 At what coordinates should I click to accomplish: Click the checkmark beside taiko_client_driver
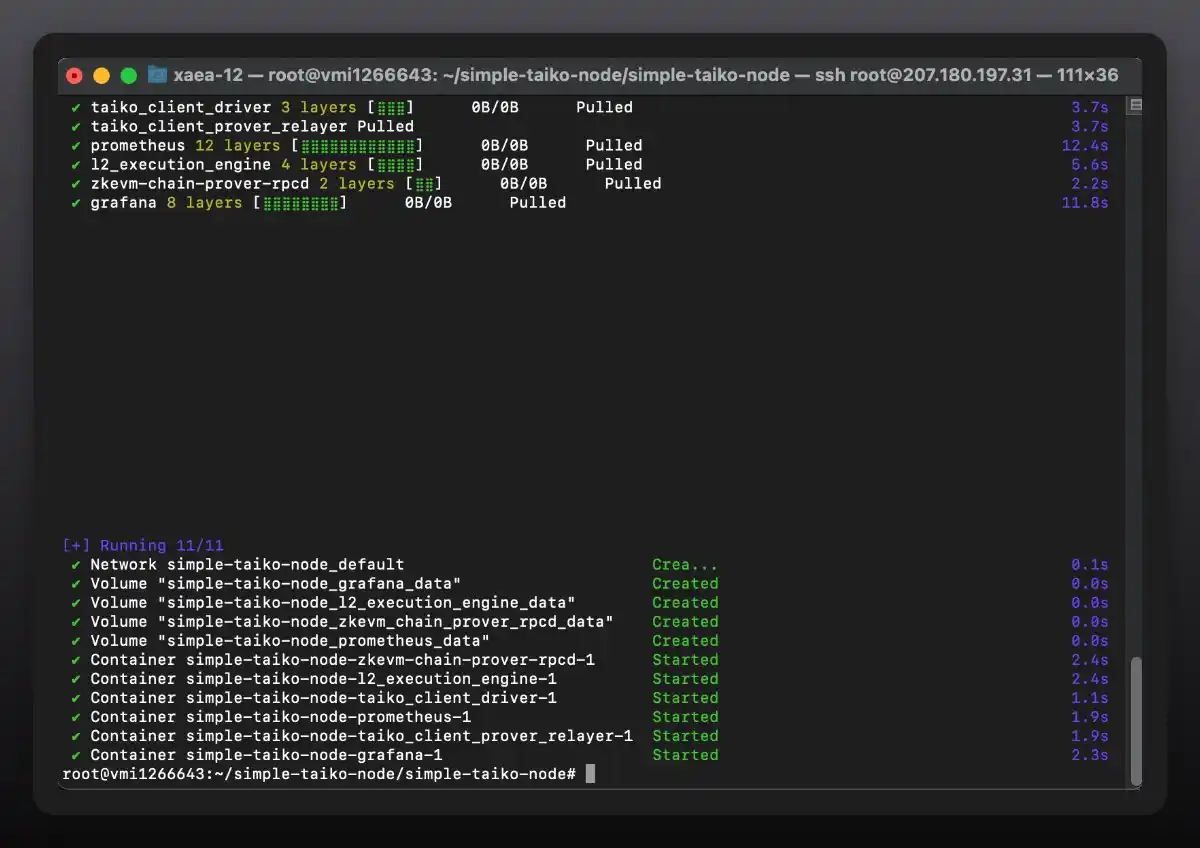[x=76, y=107]
